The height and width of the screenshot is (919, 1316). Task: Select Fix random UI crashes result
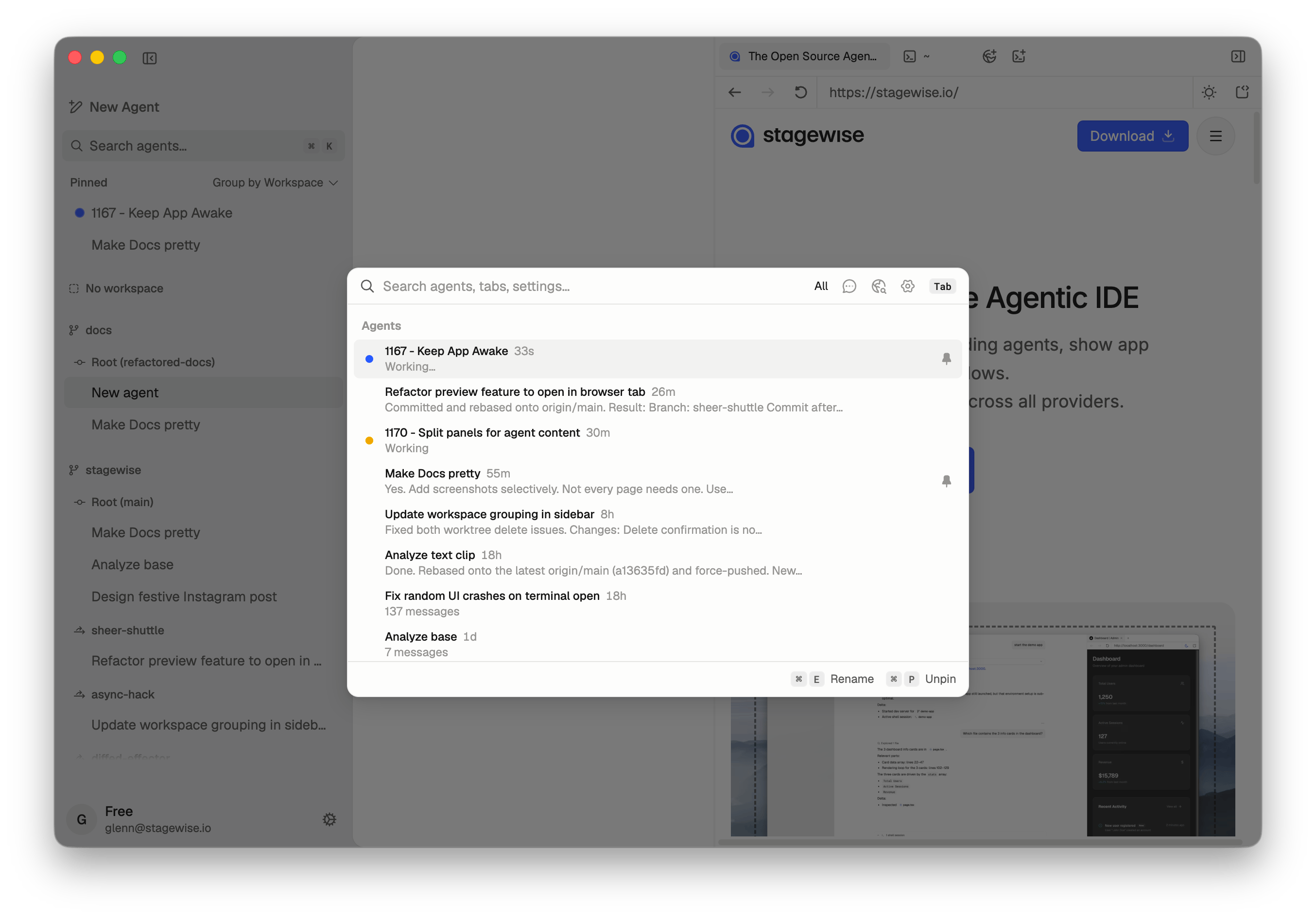[658, 603]
